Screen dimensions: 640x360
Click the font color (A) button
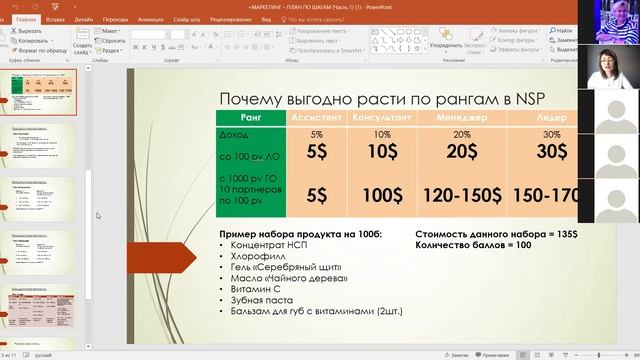(211, 48)
